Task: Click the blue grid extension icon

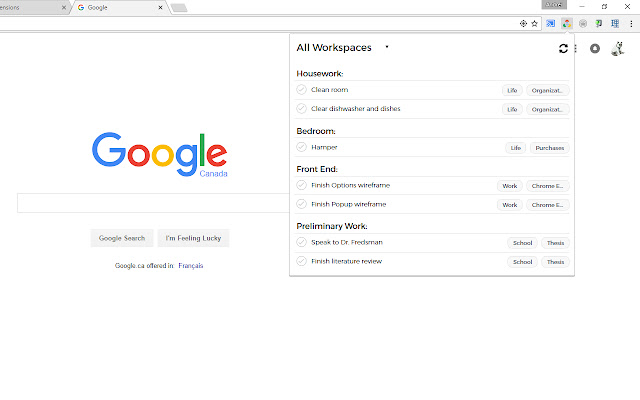Action: click(615, 24)
